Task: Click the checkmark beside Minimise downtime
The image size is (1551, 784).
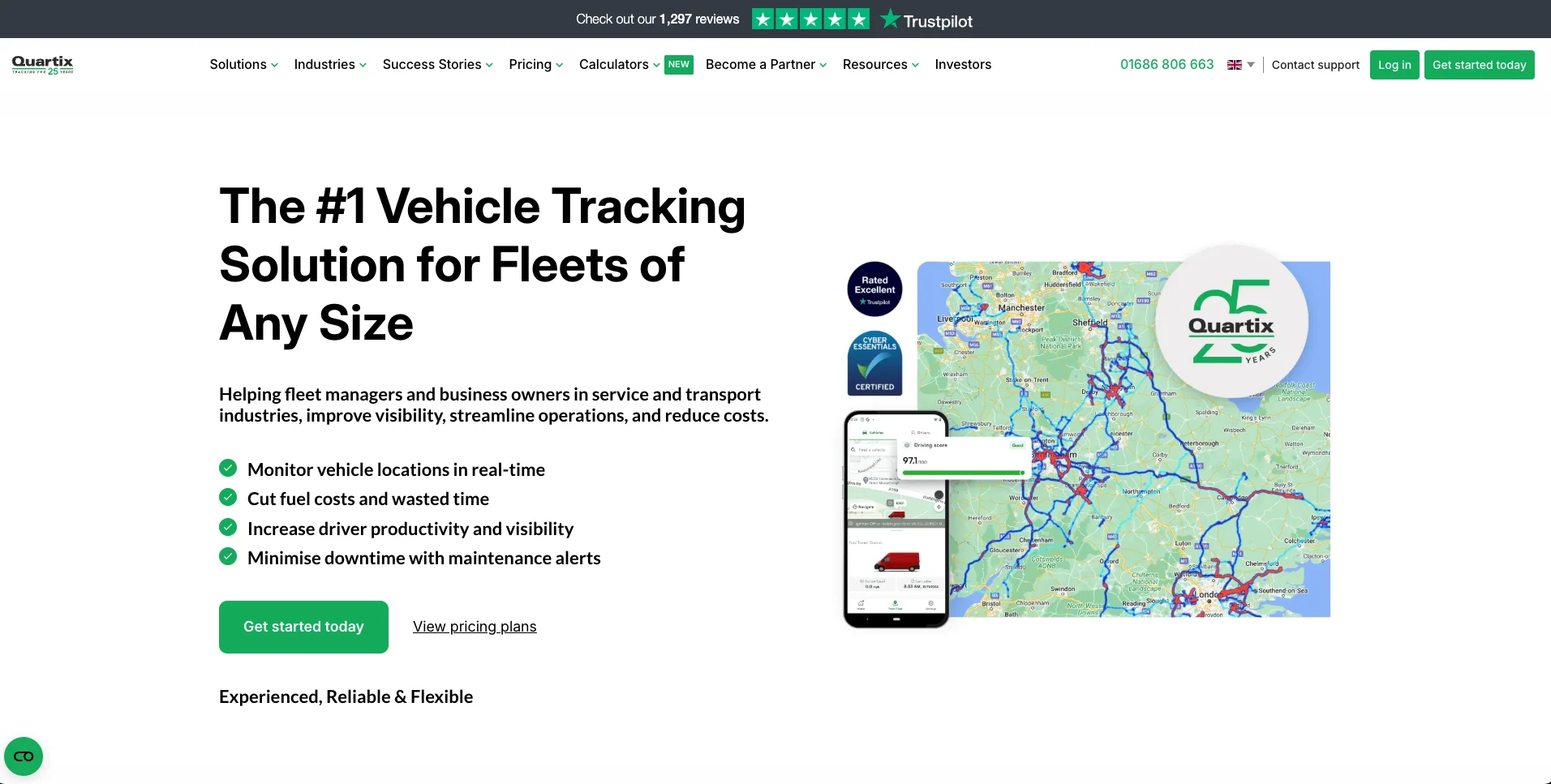Action: point(228,557)
